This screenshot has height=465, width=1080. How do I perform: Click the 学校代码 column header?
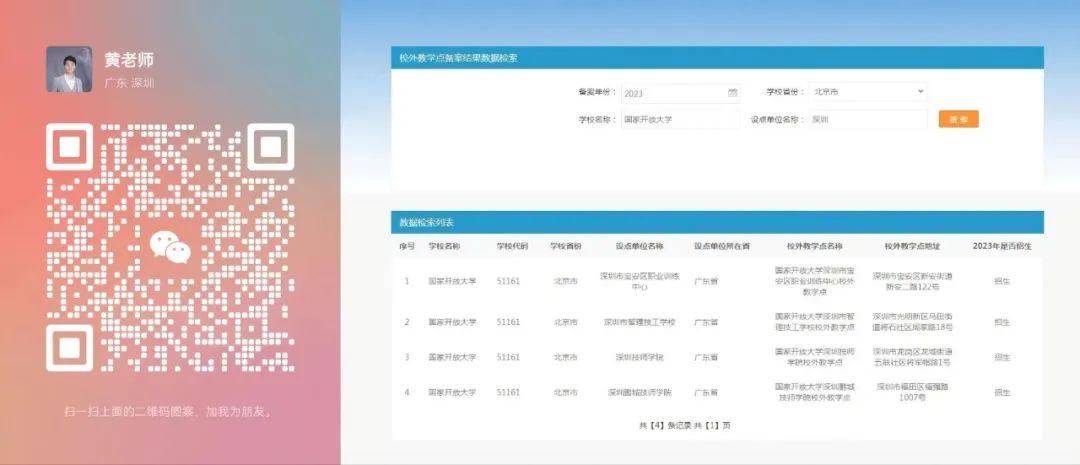[512, 246]
